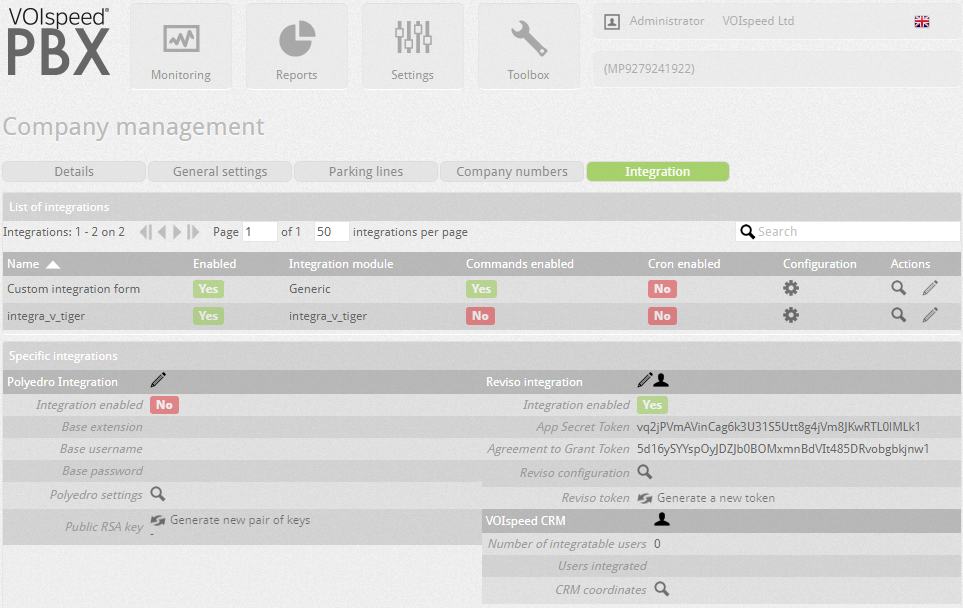
Task: Click the Administrator user name
Action: [x=667, y=21]
